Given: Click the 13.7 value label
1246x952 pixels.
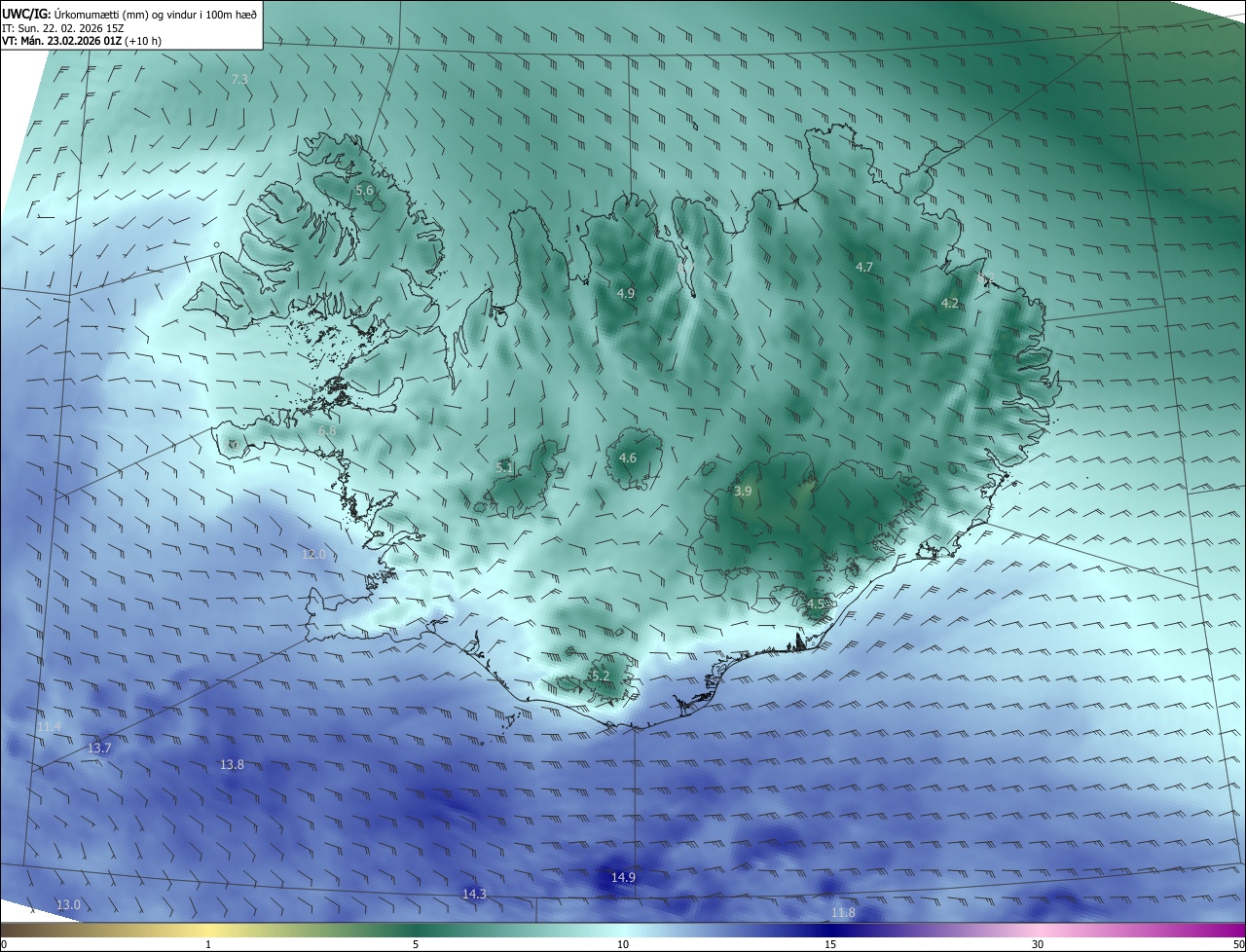Looking at the screenshot, I should click(99, 749).
